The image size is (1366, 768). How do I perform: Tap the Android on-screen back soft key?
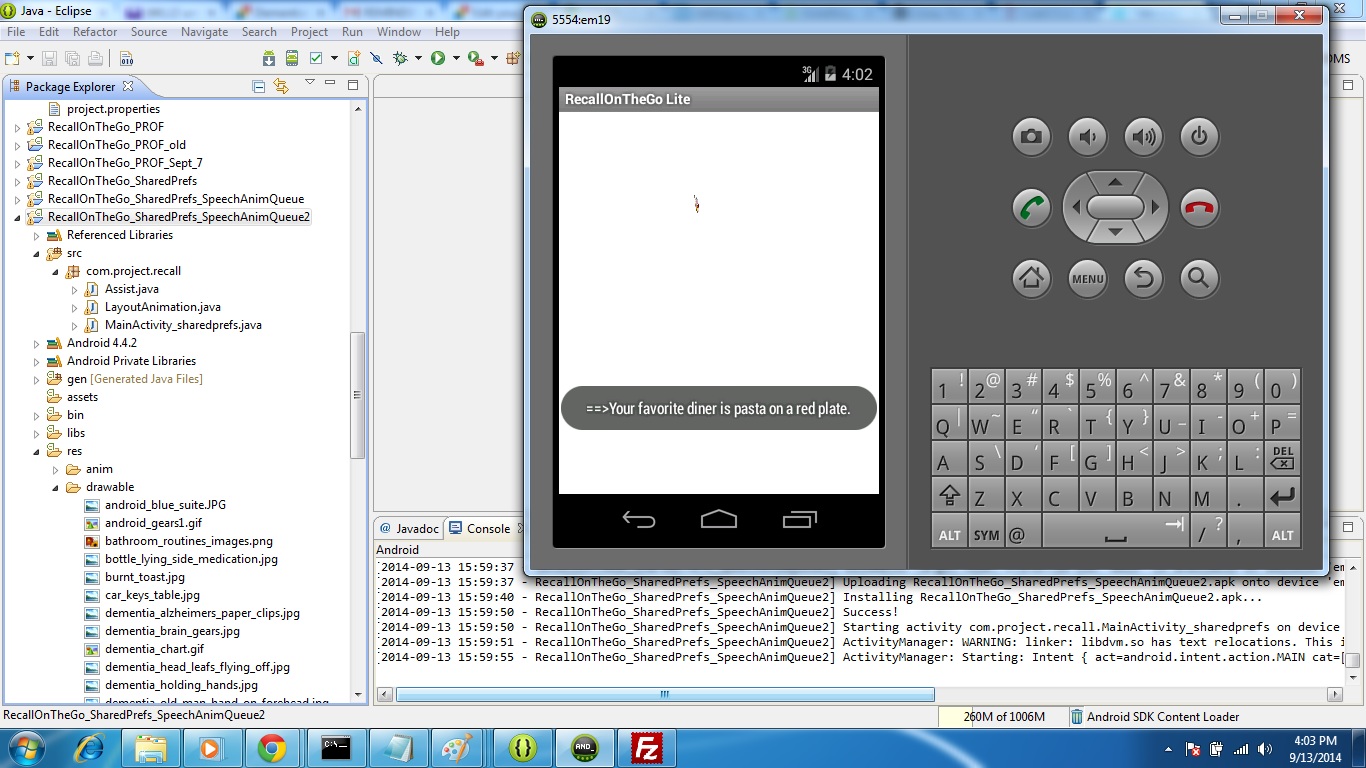(x=639, y=519)
